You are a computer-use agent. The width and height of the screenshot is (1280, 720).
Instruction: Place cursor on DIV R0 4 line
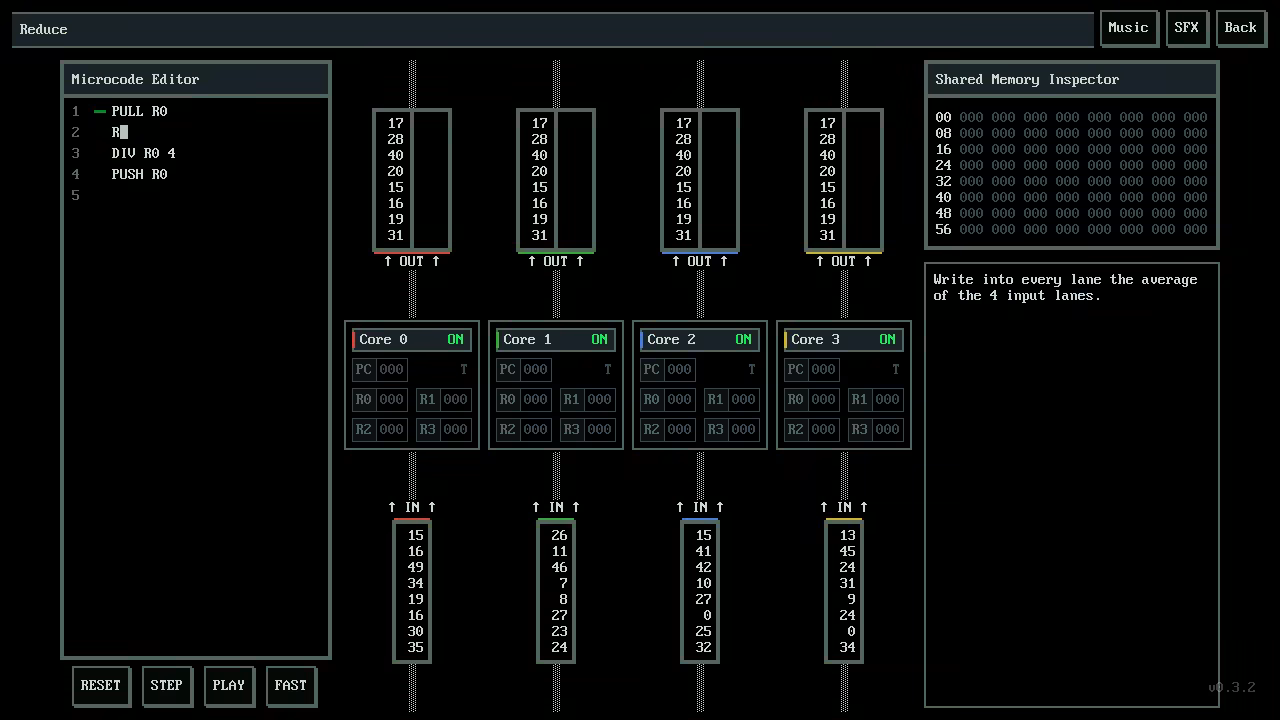pyautogui.click(x=143, y=153)
